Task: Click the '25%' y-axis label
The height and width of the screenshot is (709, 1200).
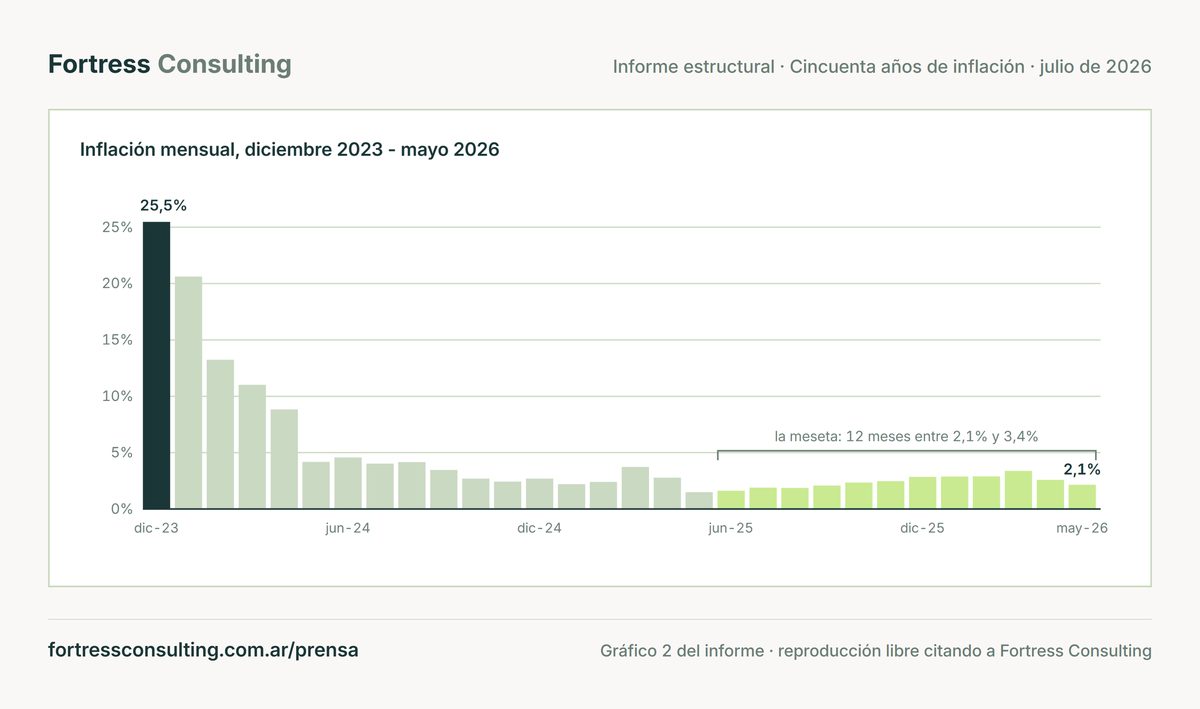Action: tap(118, 227)
